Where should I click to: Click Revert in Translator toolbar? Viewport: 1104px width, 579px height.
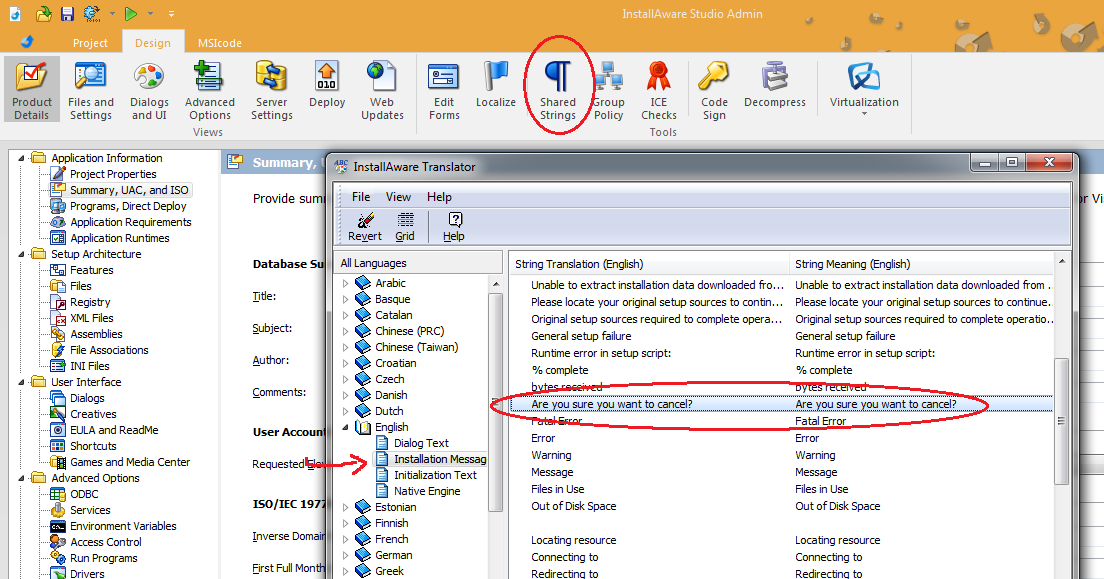(365, 227)
